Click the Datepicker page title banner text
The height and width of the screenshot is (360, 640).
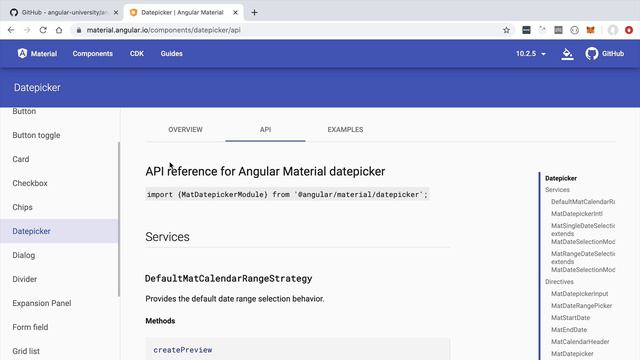(37, 88)
